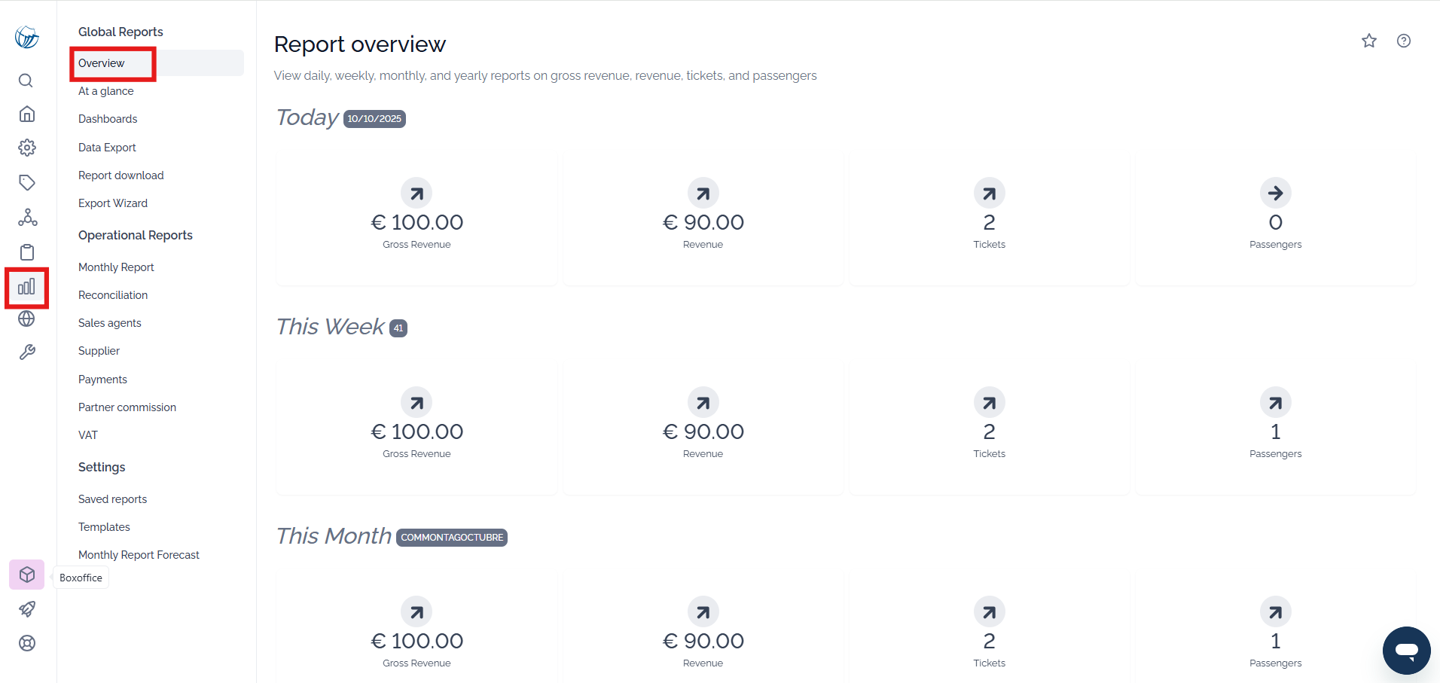This screenshot has width=1440, height=683.
Task: Open Saved reports under Settings
Action: pyautogui.click(x=112, y=499)
